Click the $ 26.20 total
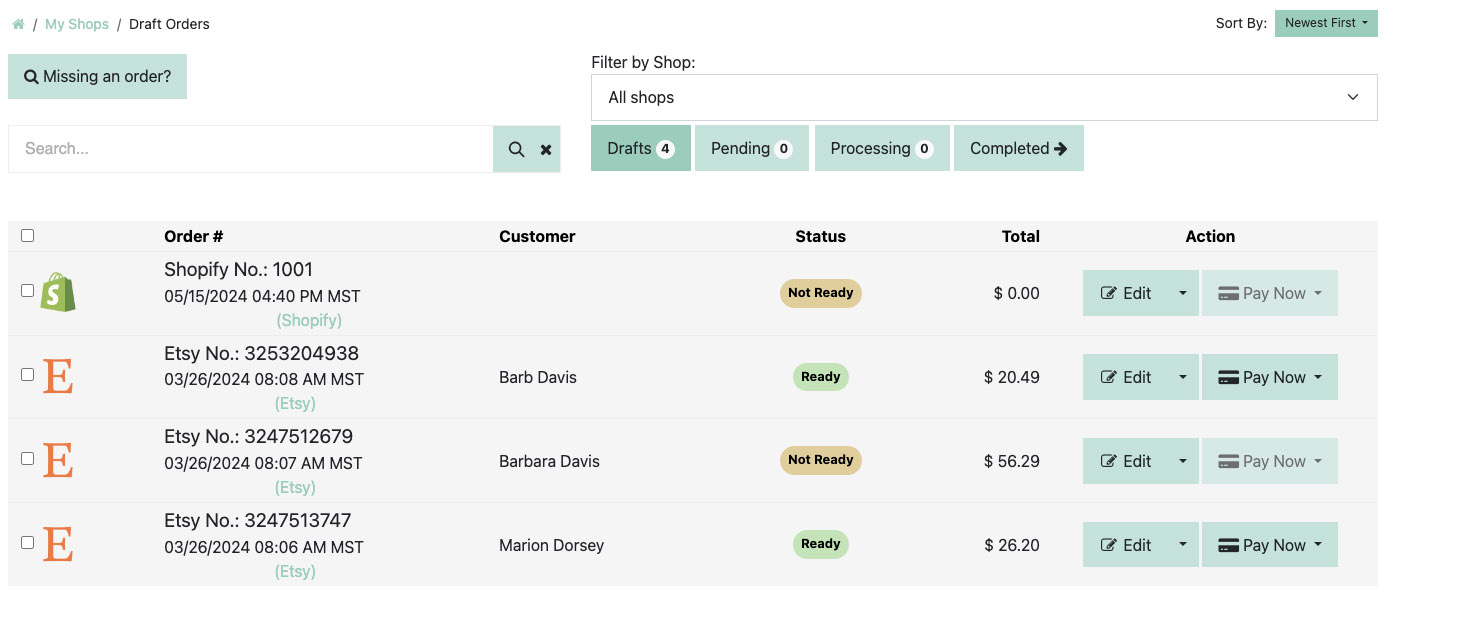1462x618 pixels. click(x=1012, y=545)
